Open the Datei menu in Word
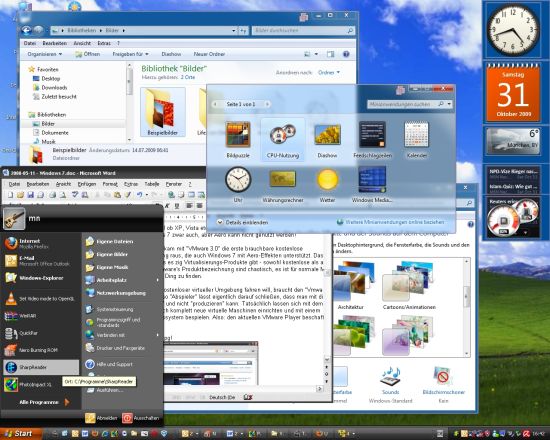This screenshot has height=440, width=550. coord(14,184)
